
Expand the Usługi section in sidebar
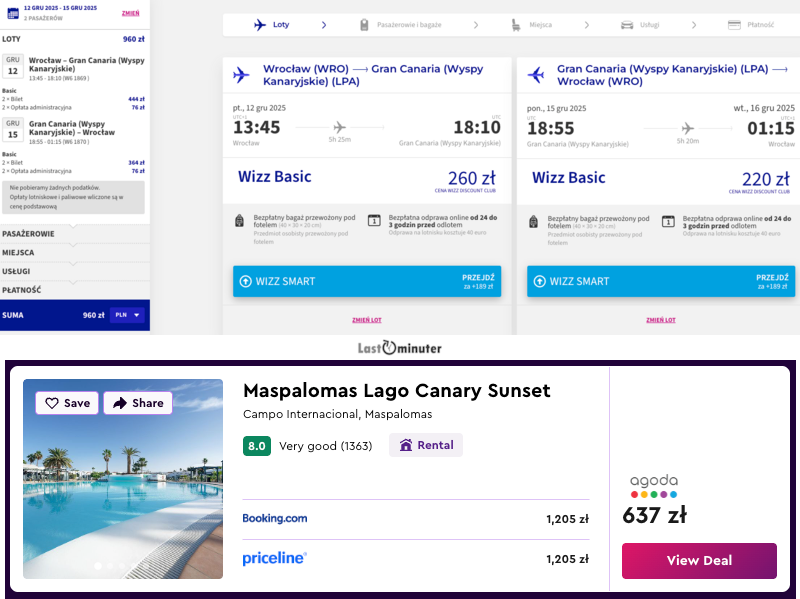point(74,271)
